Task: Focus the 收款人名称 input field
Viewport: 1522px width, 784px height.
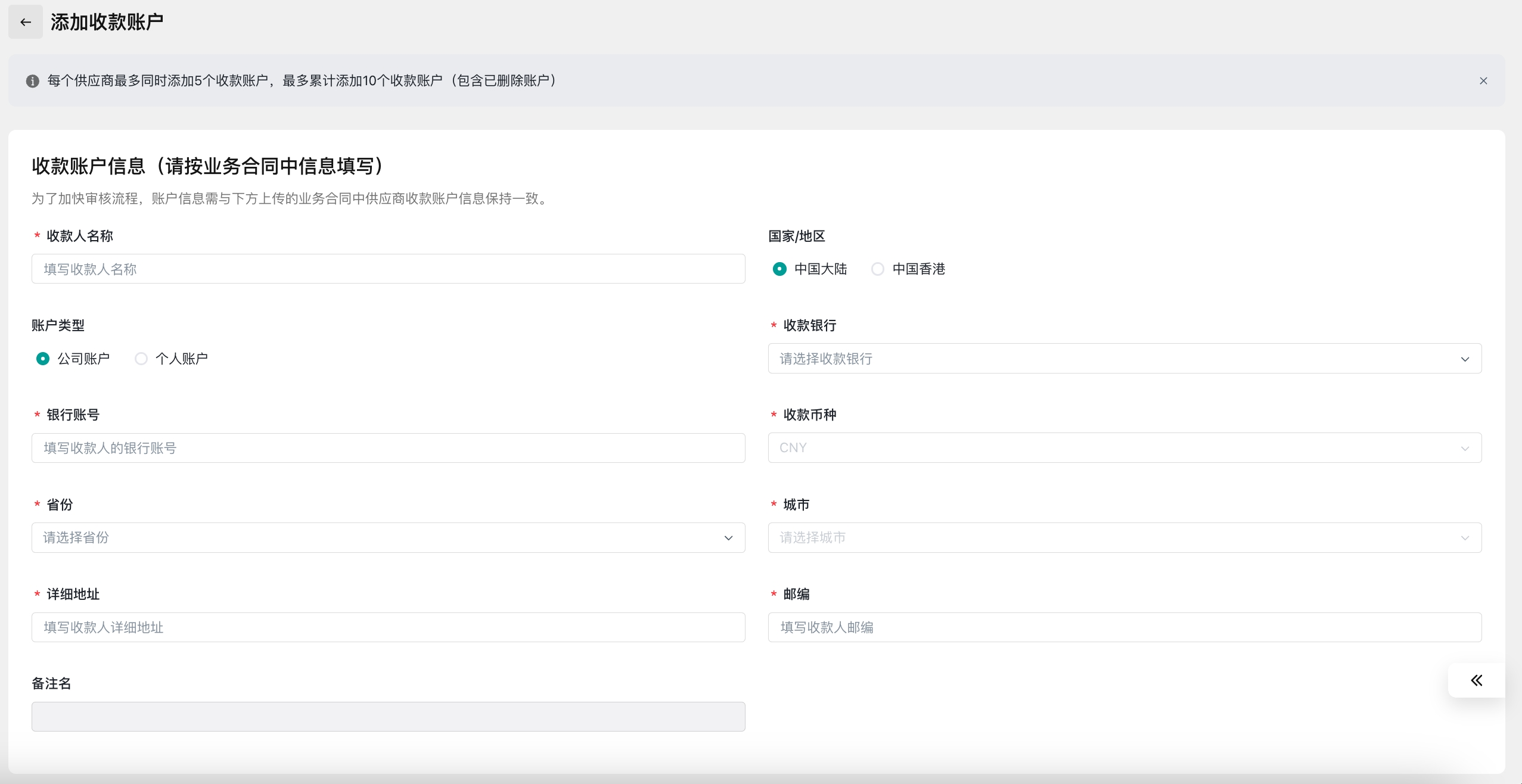Action: pos(388,269)
